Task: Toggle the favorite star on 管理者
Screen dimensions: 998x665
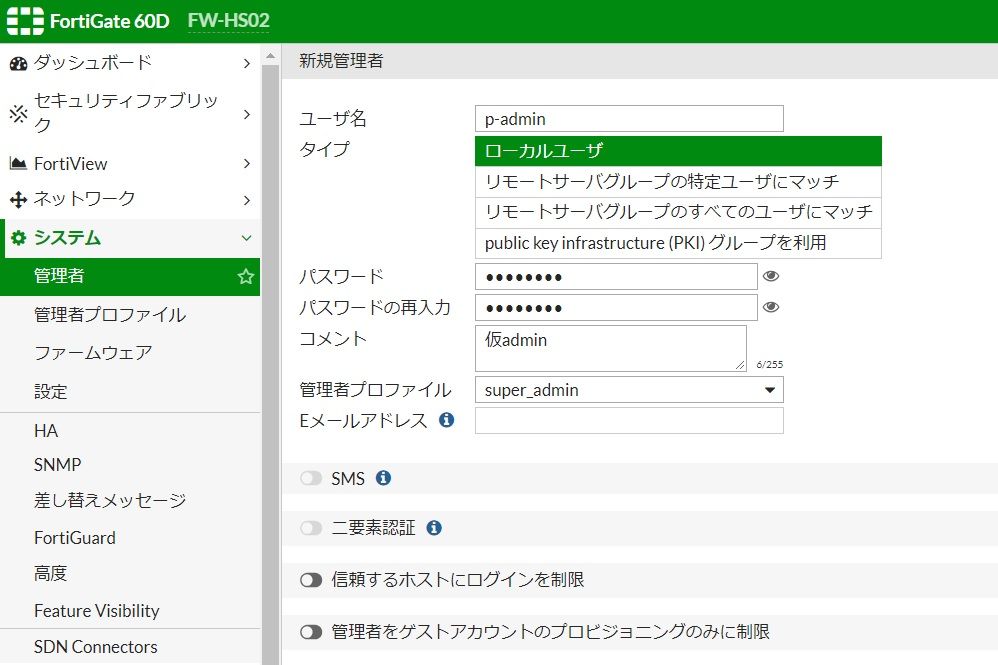Action: coord(245,276)
